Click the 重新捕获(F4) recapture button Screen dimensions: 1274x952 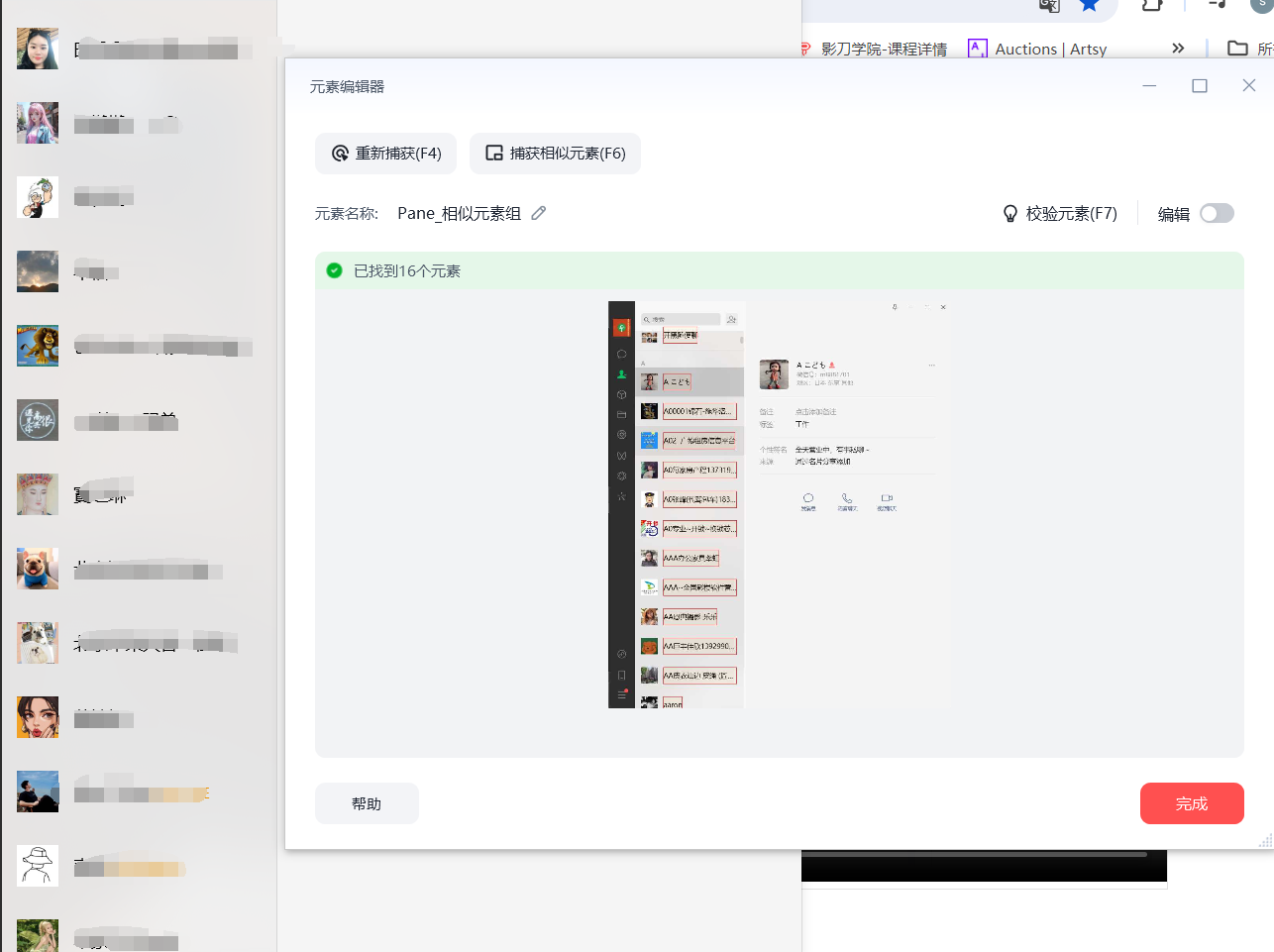coord(386,154)
